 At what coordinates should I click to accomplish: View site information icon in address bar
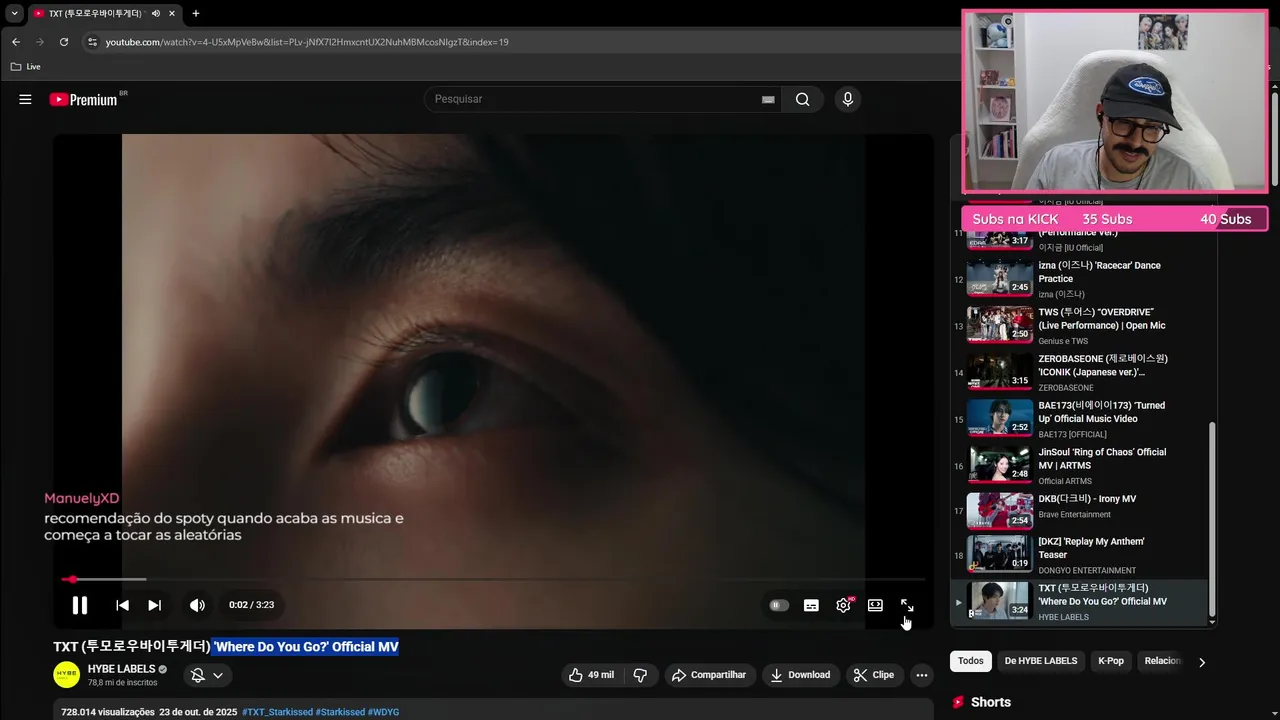tap(92, 42)
